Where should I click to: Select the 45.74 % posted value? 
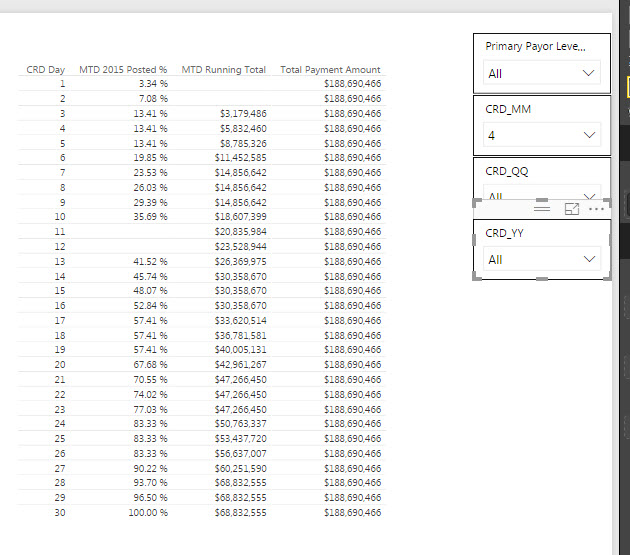click(150, 276)
